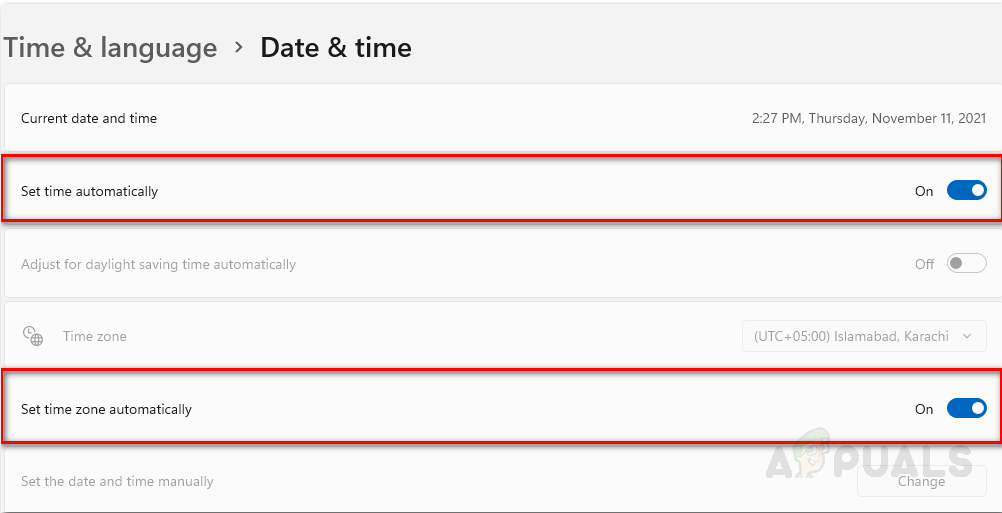Click the On status beside Set time automatically

(x=924, y=191)
